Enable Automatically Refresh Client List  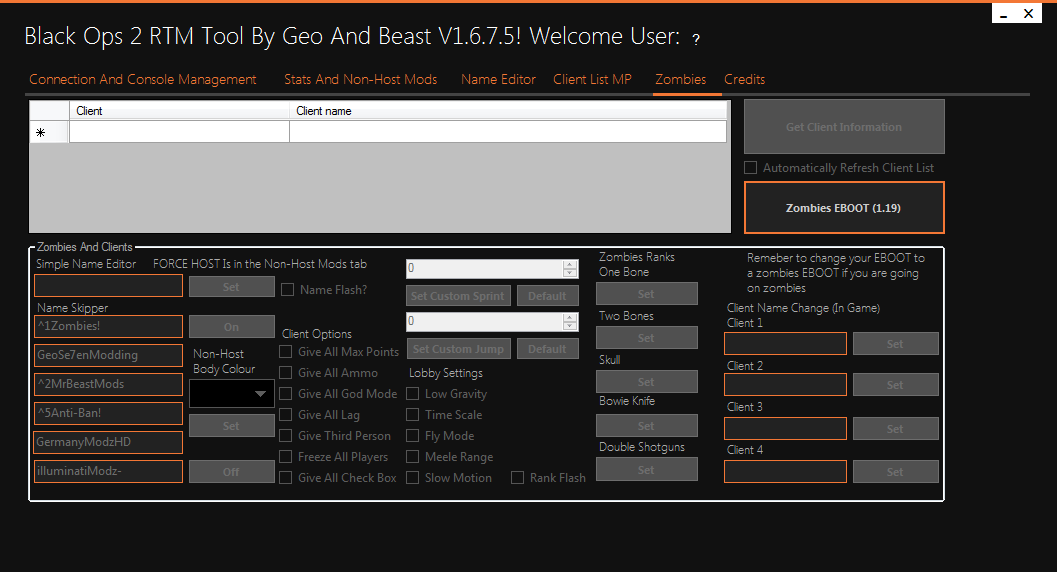coord(750,168)
